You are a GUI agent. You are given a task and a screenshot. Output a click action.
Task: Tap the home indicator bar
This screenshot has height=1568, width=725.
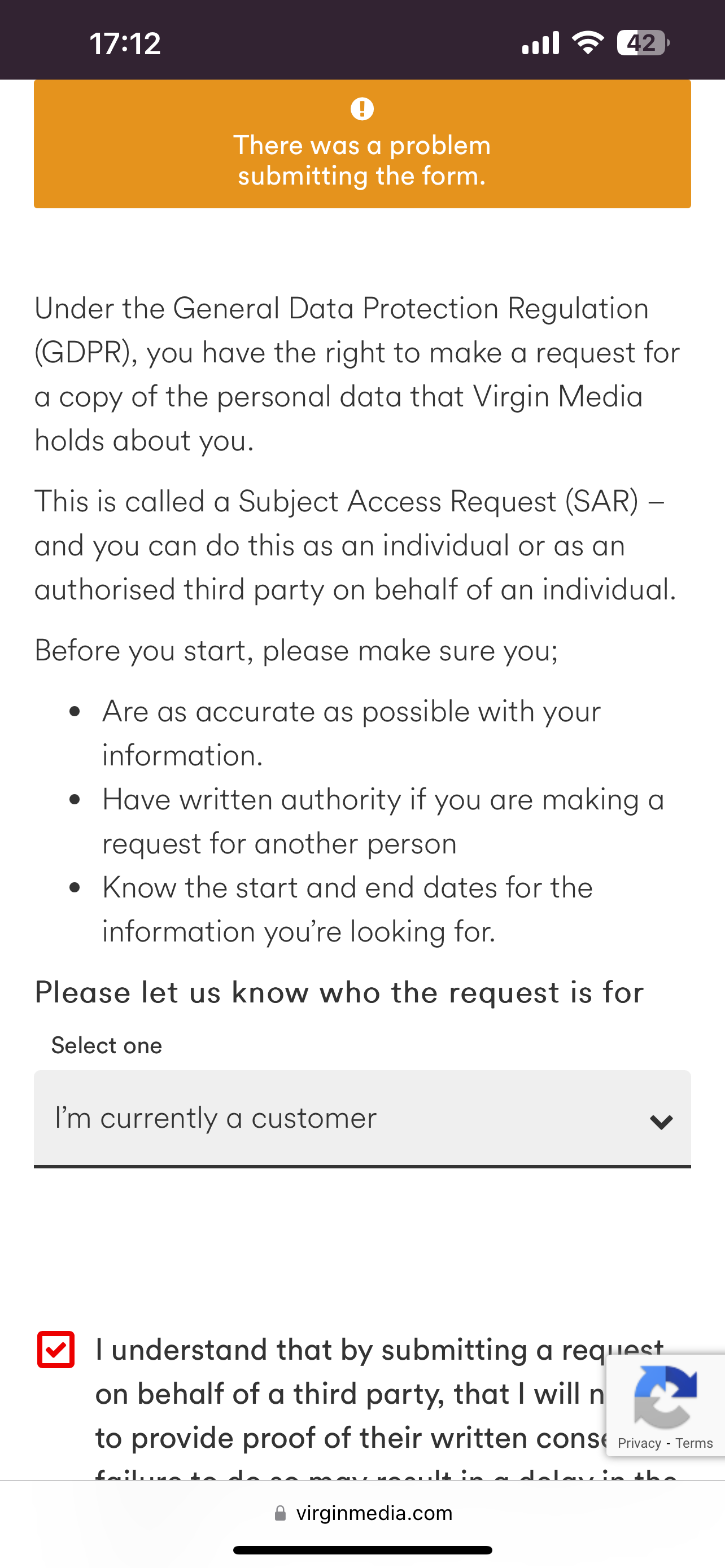pos(362,1550)
